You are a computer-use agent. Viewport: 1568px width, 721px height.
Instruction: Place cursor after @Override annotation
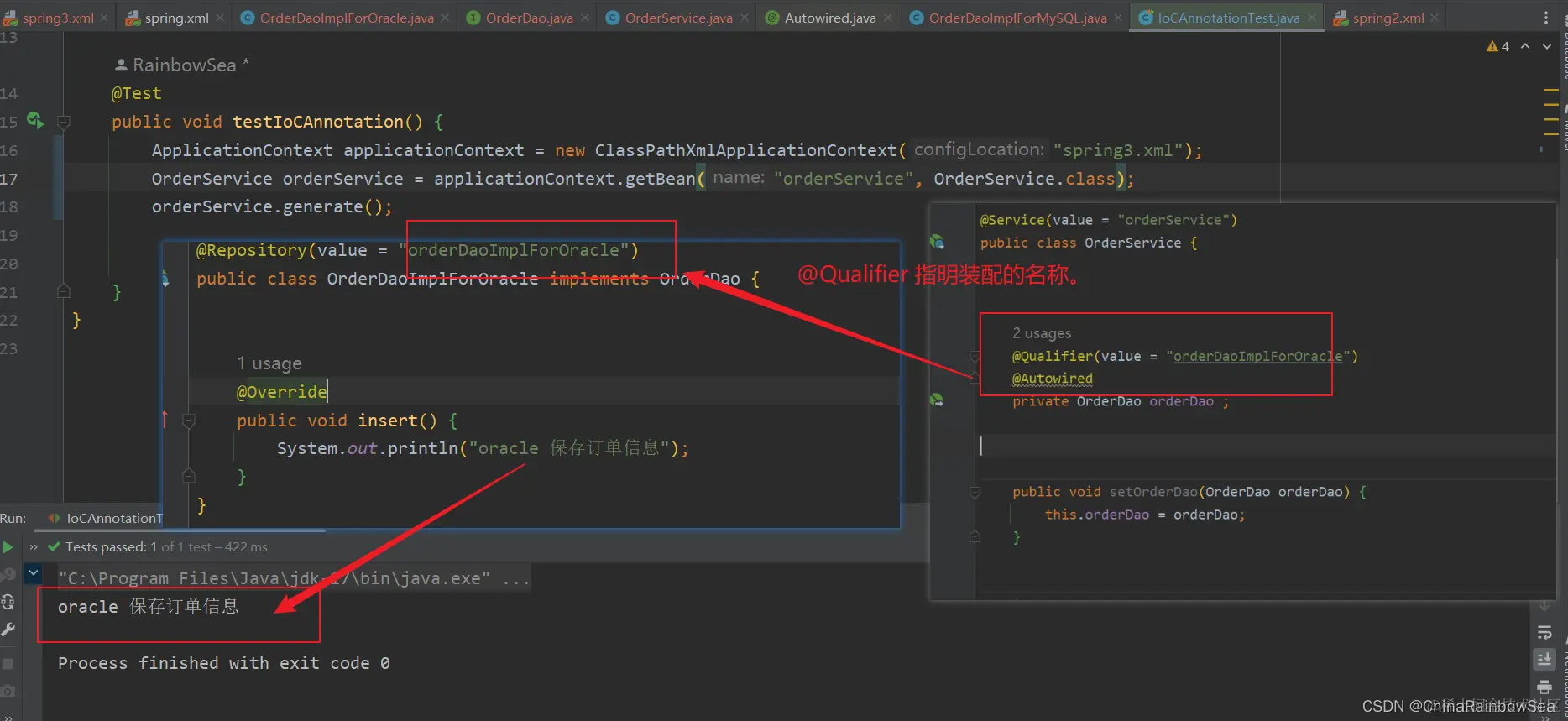(327, 392)
